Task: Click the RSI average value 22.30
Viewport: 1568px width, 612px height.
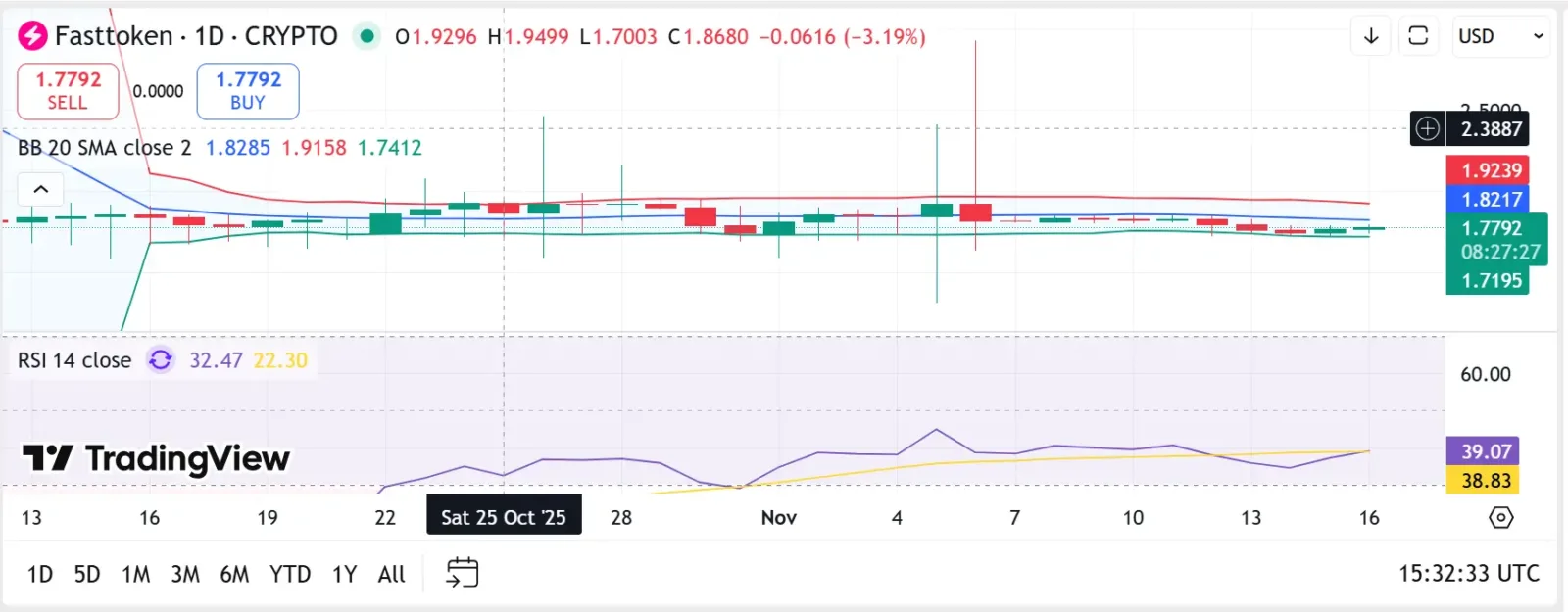Action: pos(280,360)
